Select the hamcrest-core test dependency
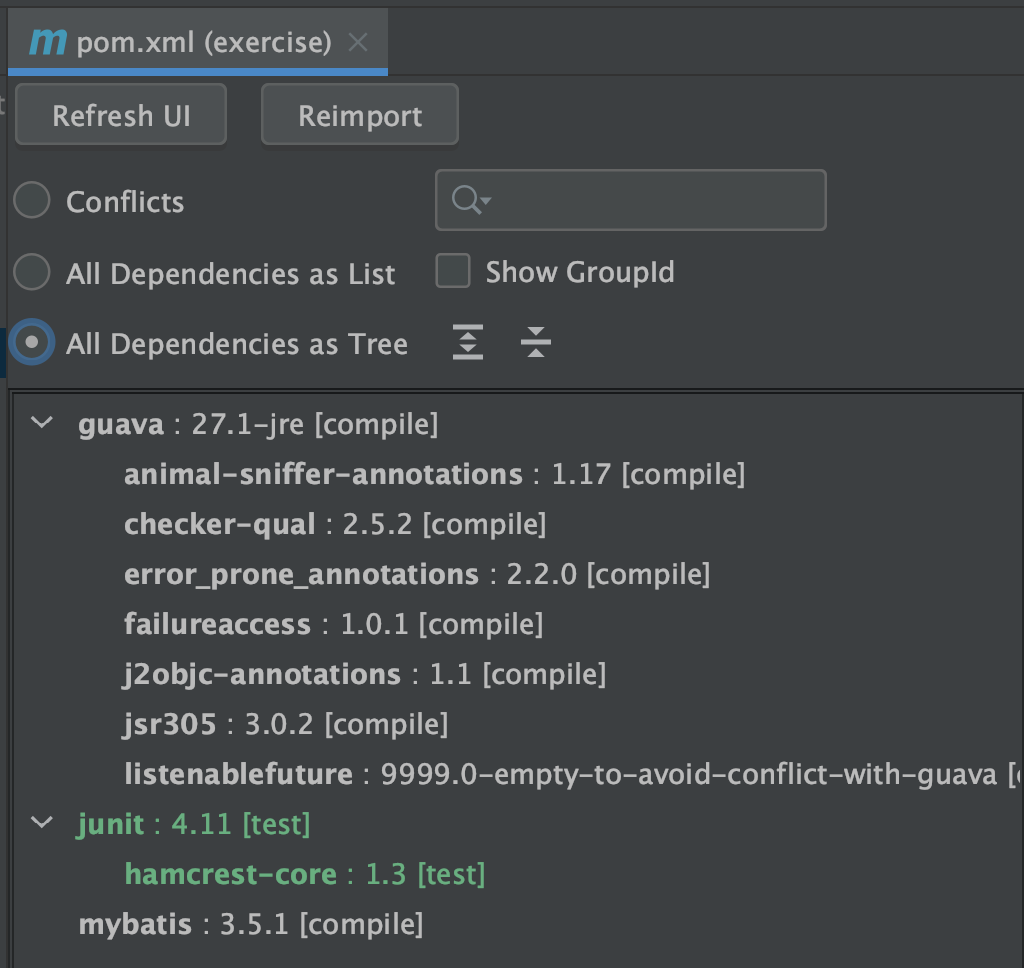Screen dimensions: 1024x968 (x=304, y=874)
